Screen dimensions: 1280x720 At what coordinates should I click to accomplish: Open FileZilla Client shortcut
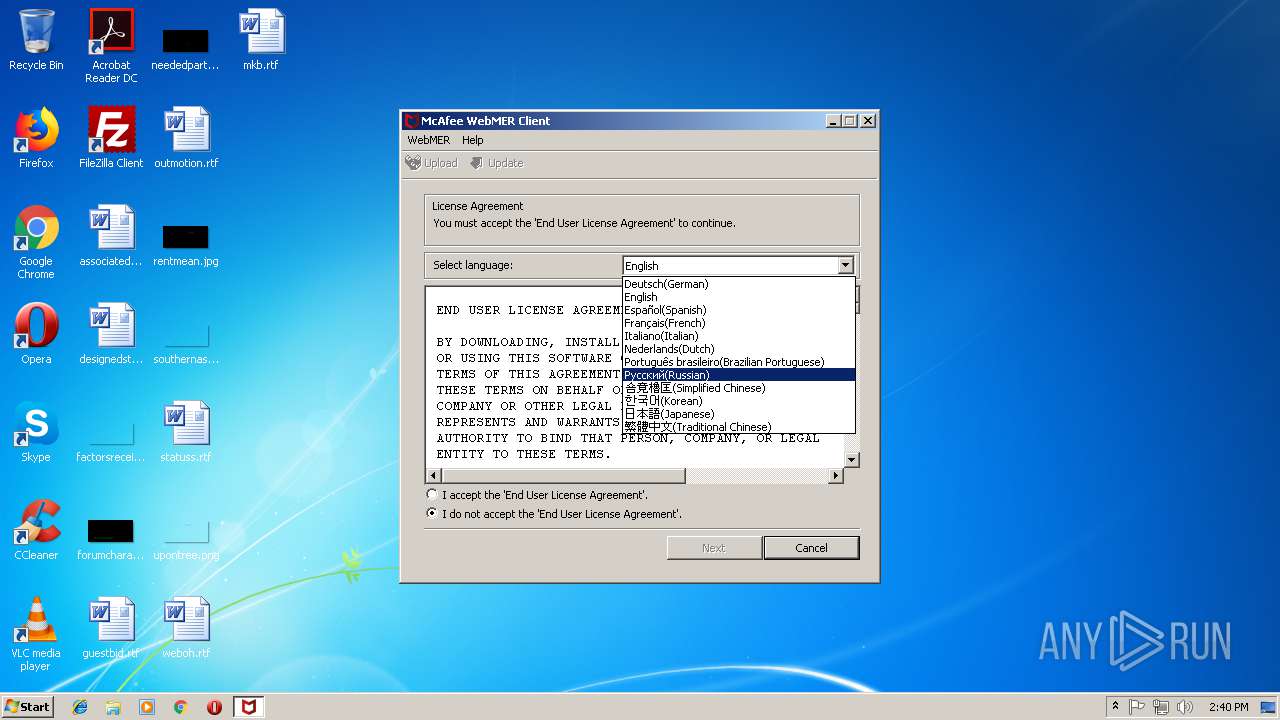(x=111, y=138)
